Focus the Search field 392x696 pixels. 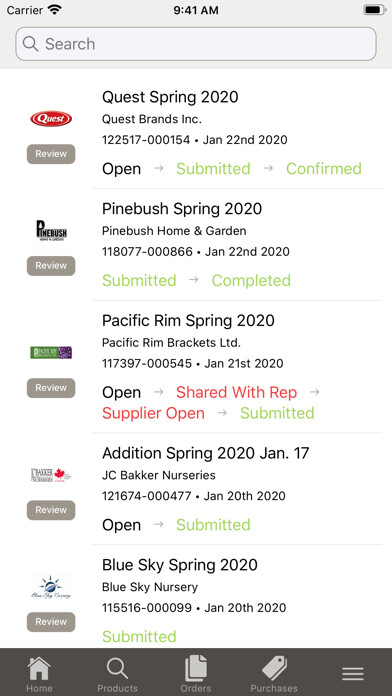click(x=196, y=44)
